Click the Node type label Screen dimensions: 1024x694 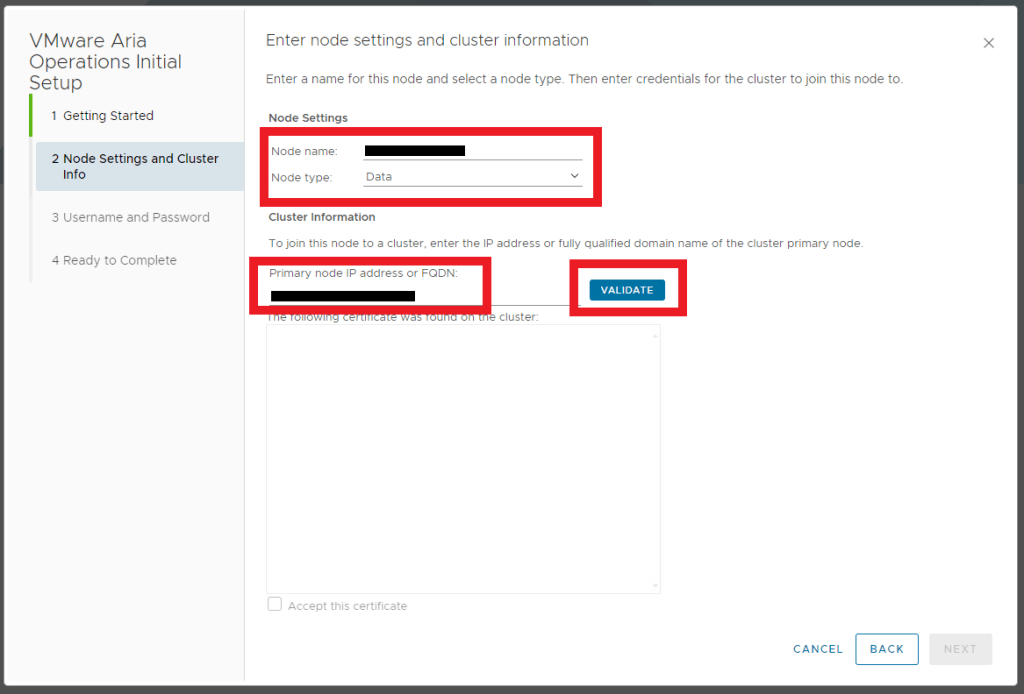tap(301, 177)
